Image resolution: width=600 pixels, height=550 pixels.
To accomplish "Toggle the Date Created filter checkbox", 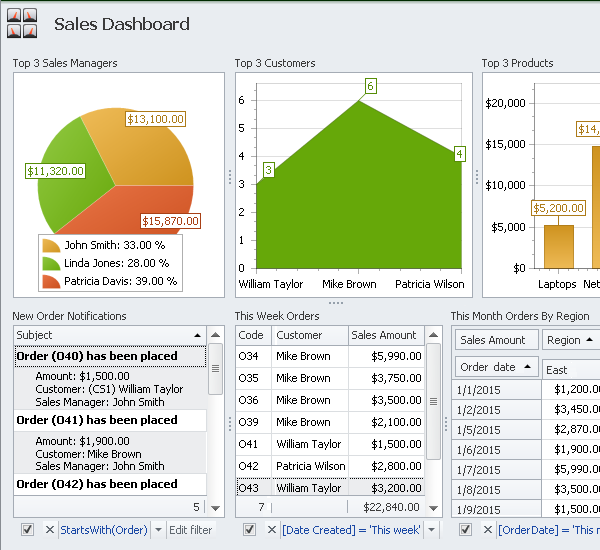I will pyautogui.click(x=249, y=530).
